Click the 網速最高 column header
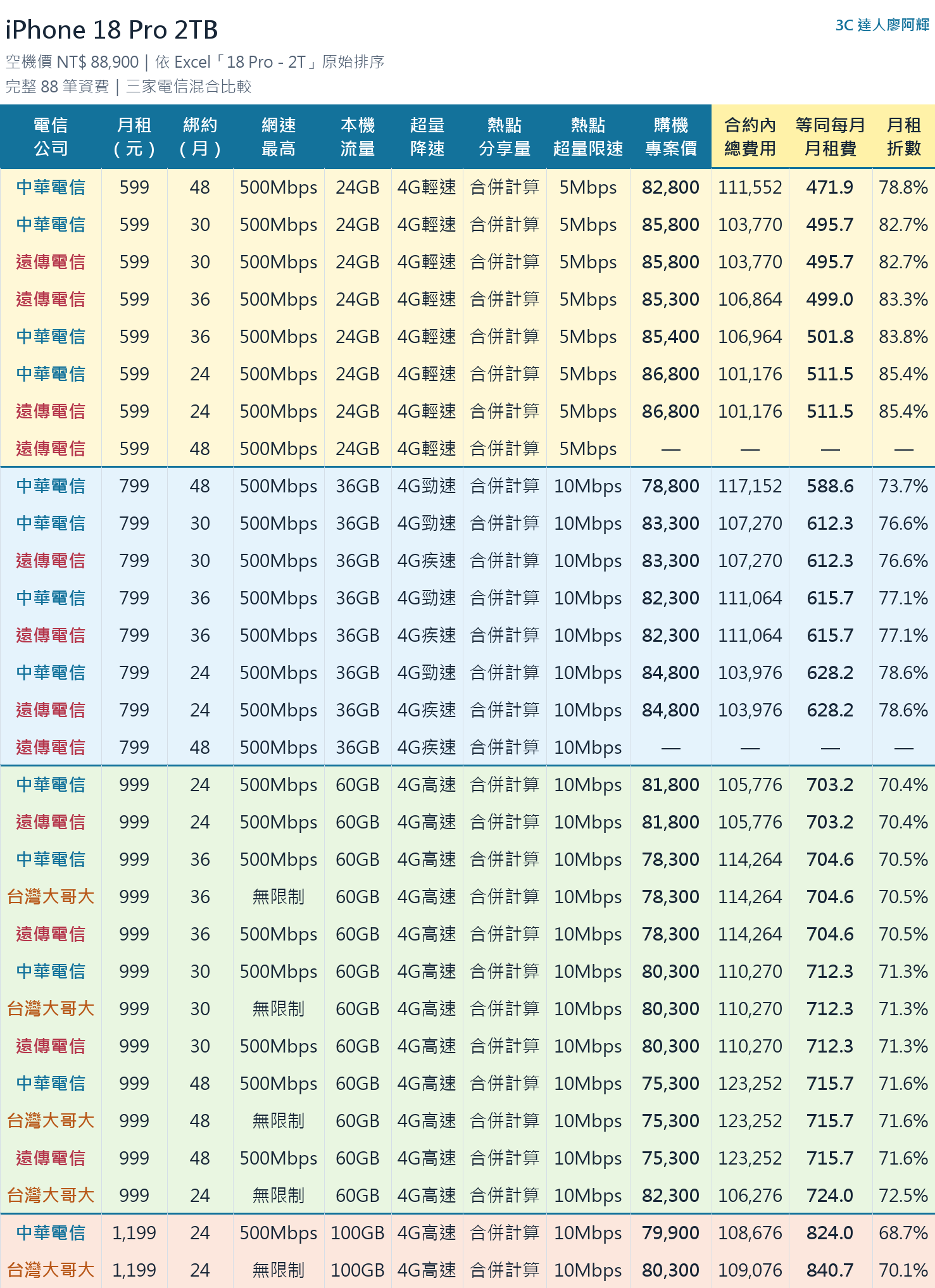935x1288 pixels. pos(279,137)
